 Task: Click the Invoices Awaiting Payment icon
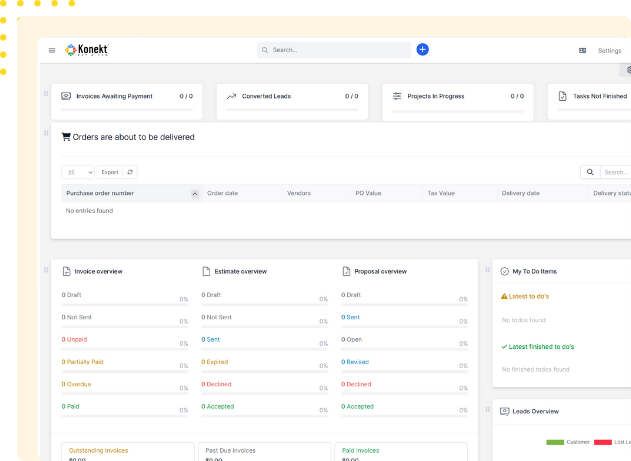pos(66,96)
